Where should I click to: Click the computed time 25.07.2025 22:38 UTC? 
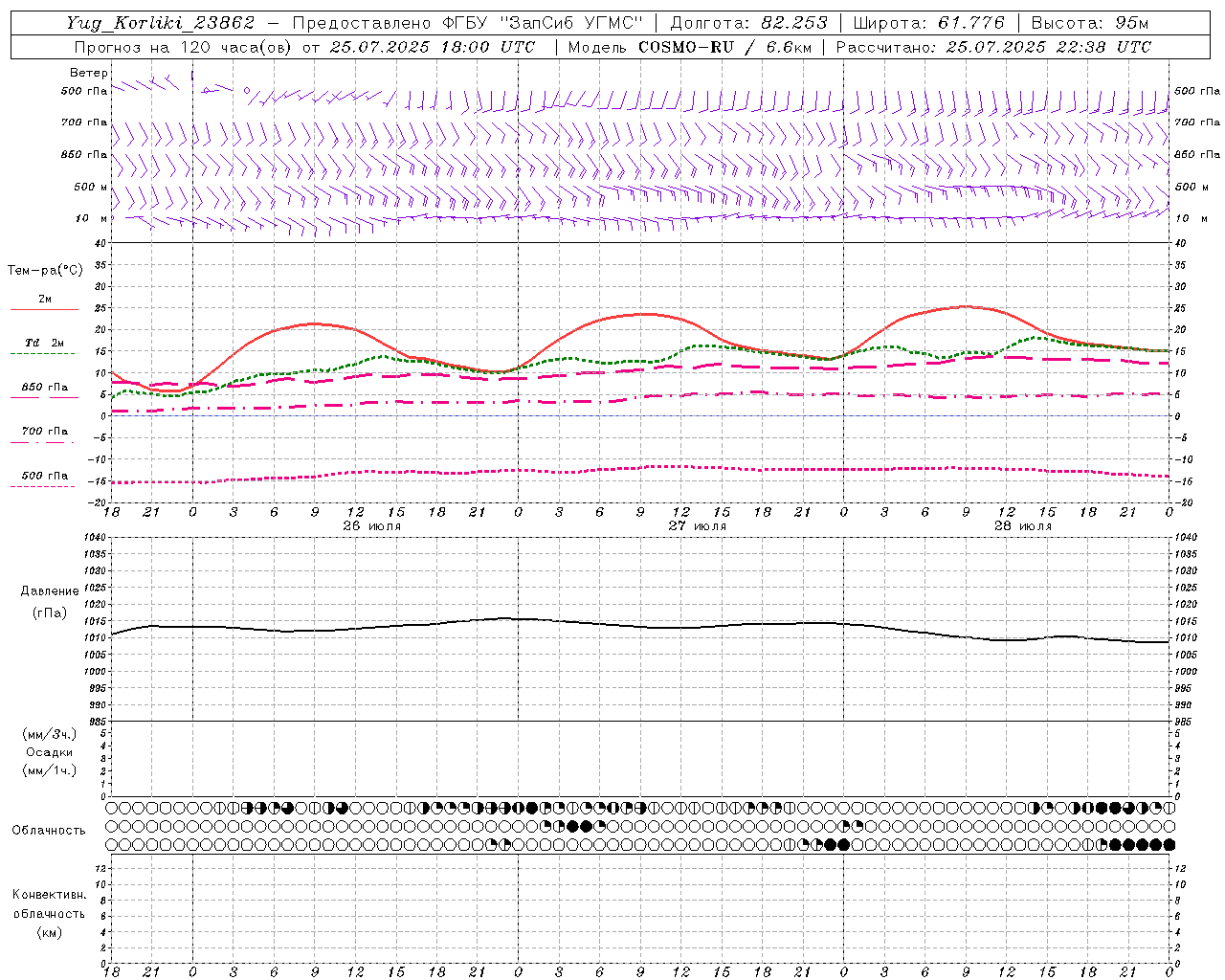pos(1048,47)
